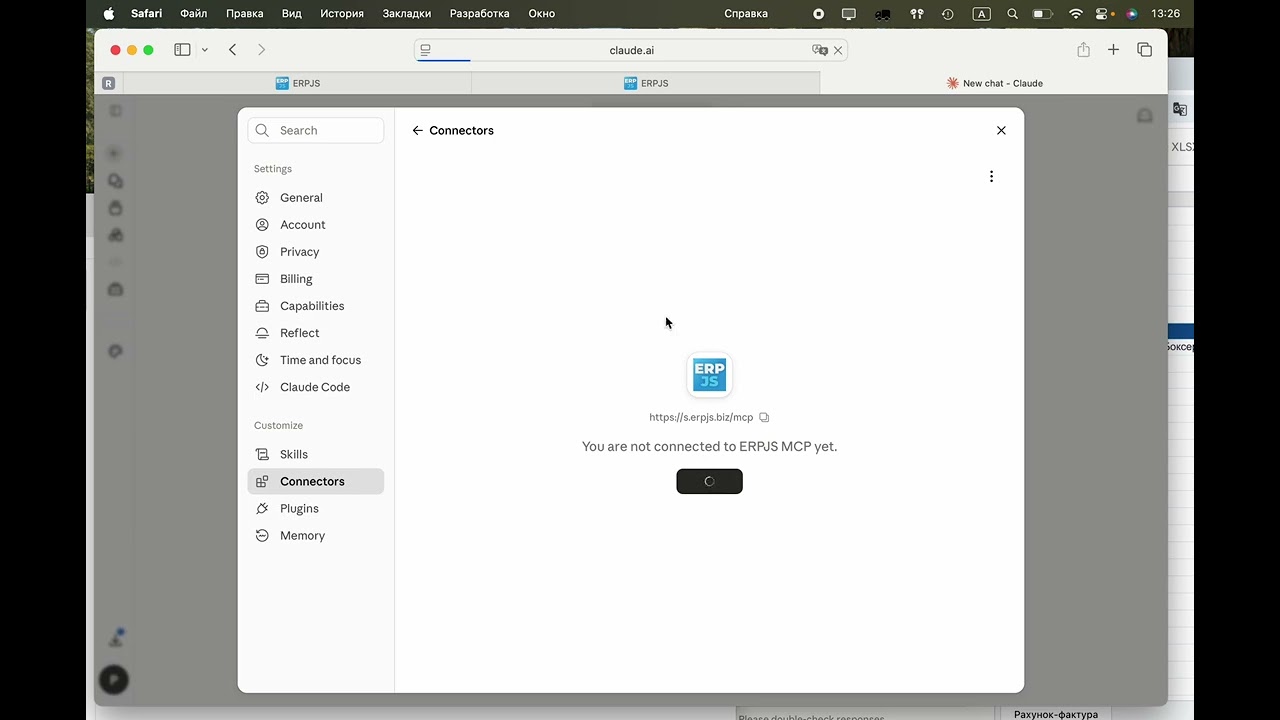Stop loading the page

click(838, 50)
